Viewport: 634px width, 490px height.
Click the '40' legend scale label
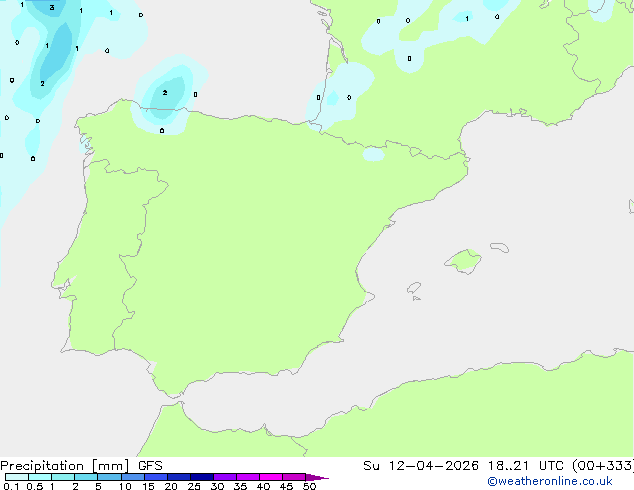click(x=263, y=486)
